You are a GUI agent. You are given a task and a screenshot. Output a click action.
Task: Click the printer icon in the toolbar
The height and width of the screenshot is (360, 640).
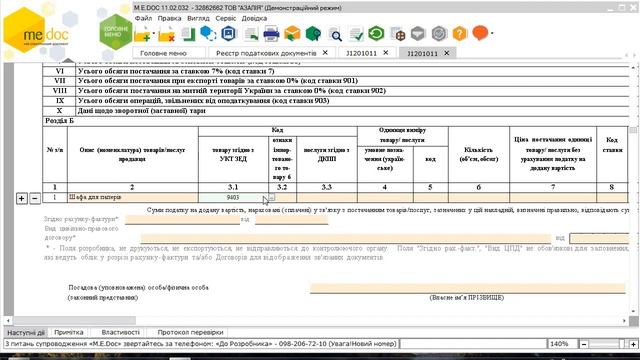pyautogui.click(x=271, y=34)
